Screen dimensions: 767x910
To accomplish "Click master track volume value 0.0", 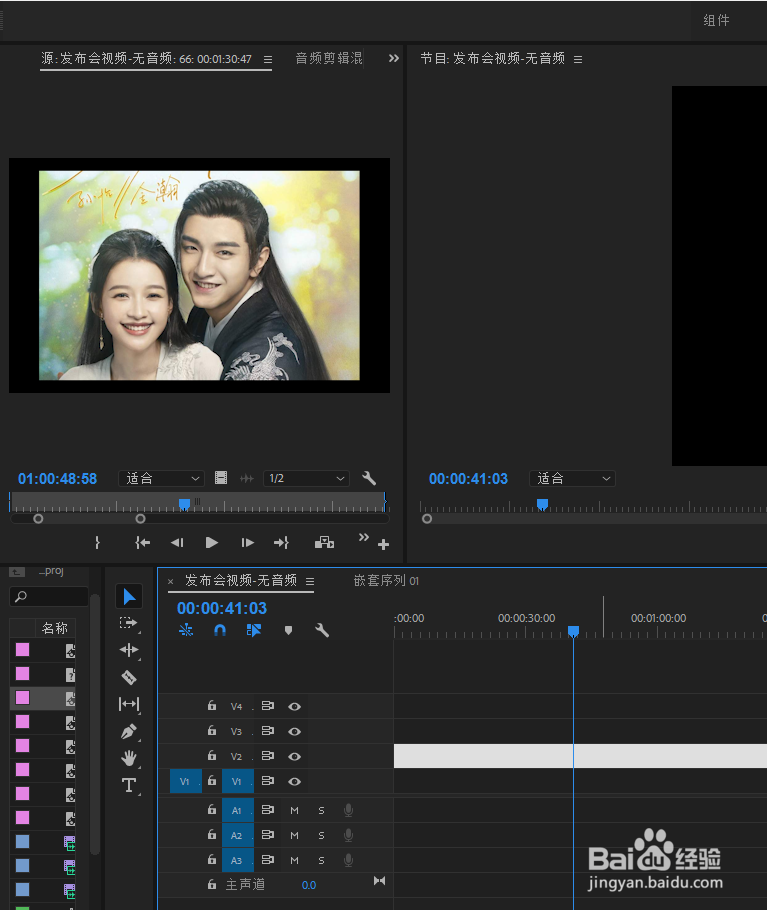I will point(309,885).
